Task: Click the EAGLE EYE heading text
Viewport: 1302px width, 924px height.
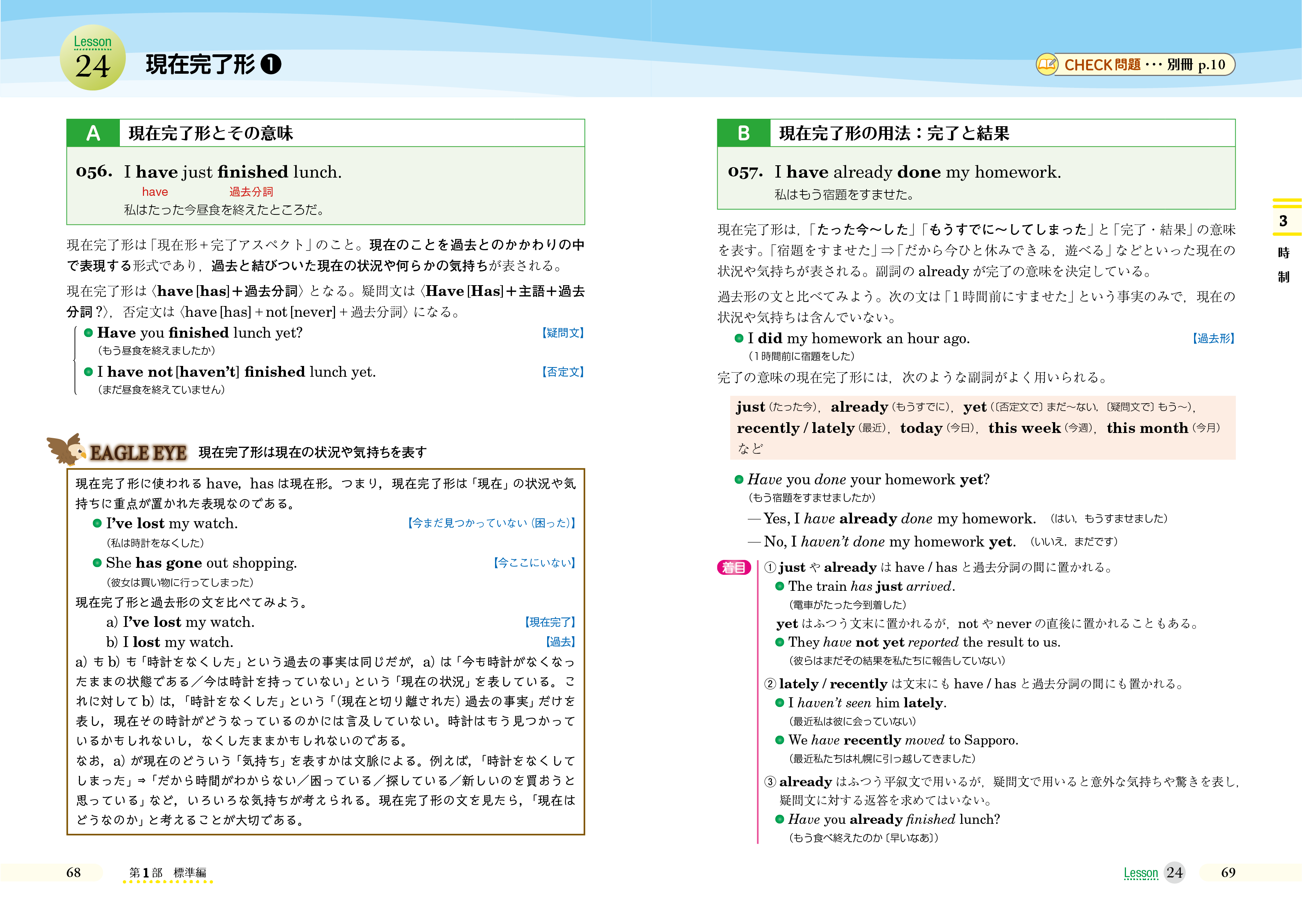Action: click(x=138, y=453)
